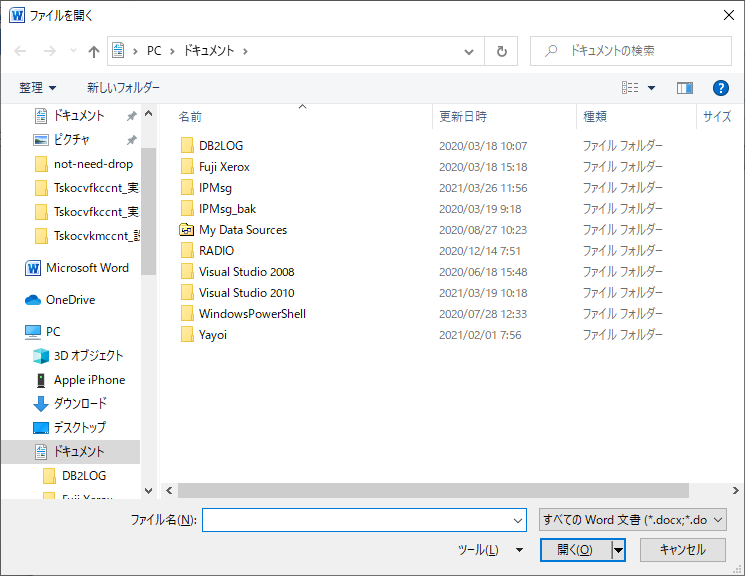Select Visual Studio 2008 folder icon

pyautogui.click(x=187, y=272)
